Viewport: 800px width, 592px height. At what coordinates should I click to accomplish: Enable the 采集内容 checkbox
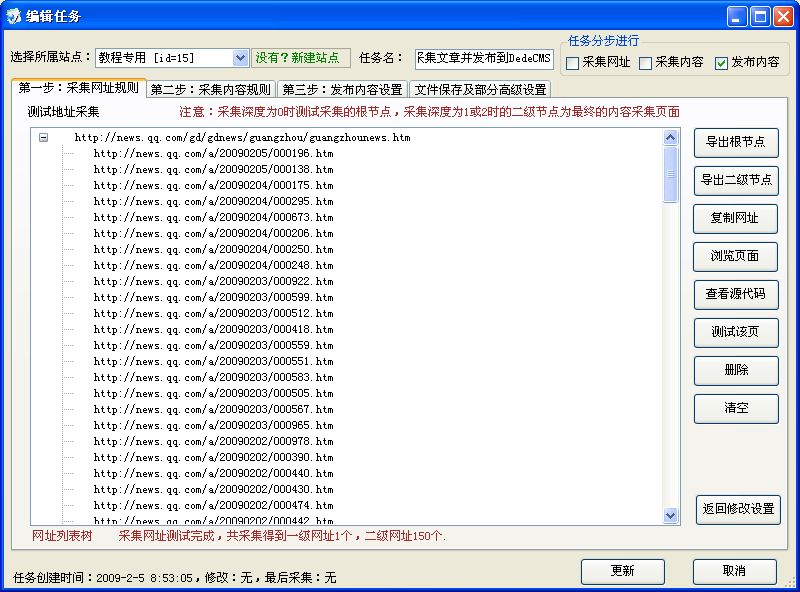[x=646, y=63]
